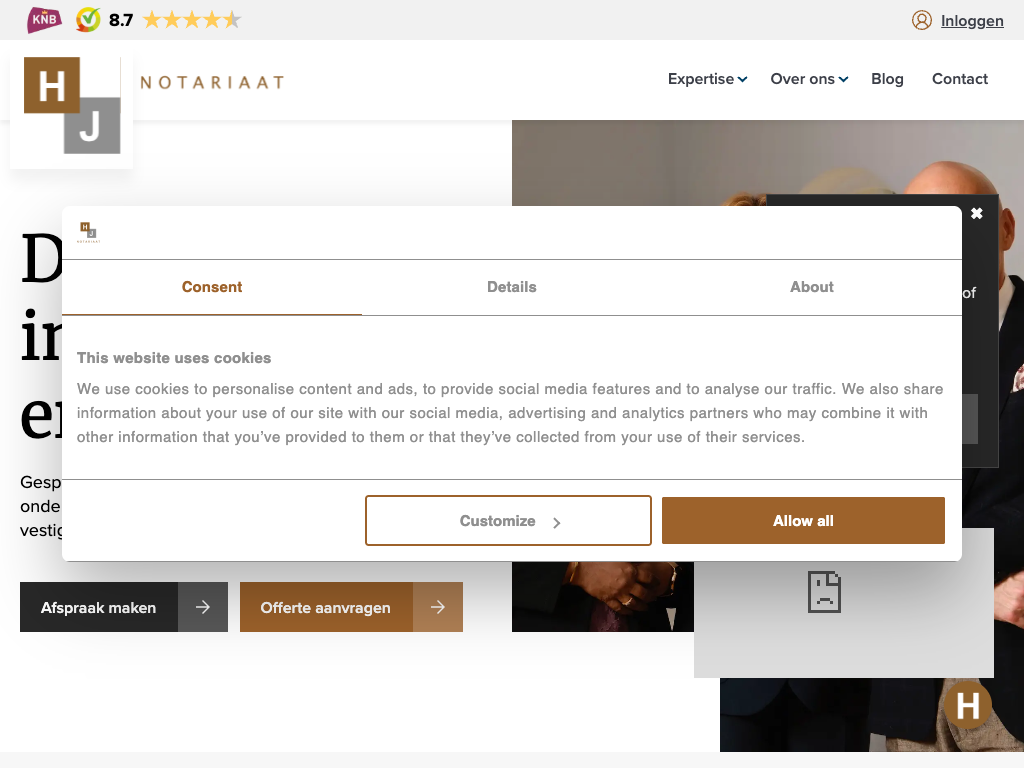The width and height of the screenshot is (1024, 768).
Task: Click the arrow on Offerte aanvragen
Action: [438, 607]
